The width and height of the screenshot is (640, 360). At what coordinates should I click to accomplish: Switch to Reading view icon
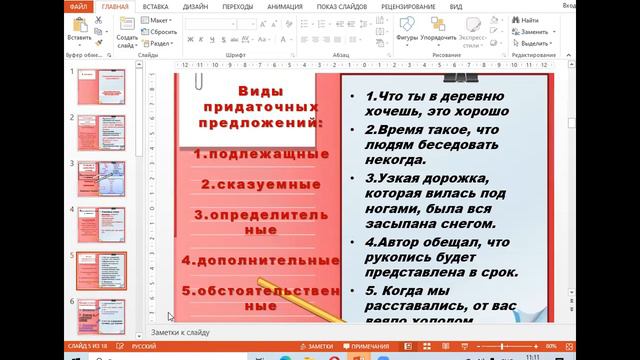(x=446, y=346)
